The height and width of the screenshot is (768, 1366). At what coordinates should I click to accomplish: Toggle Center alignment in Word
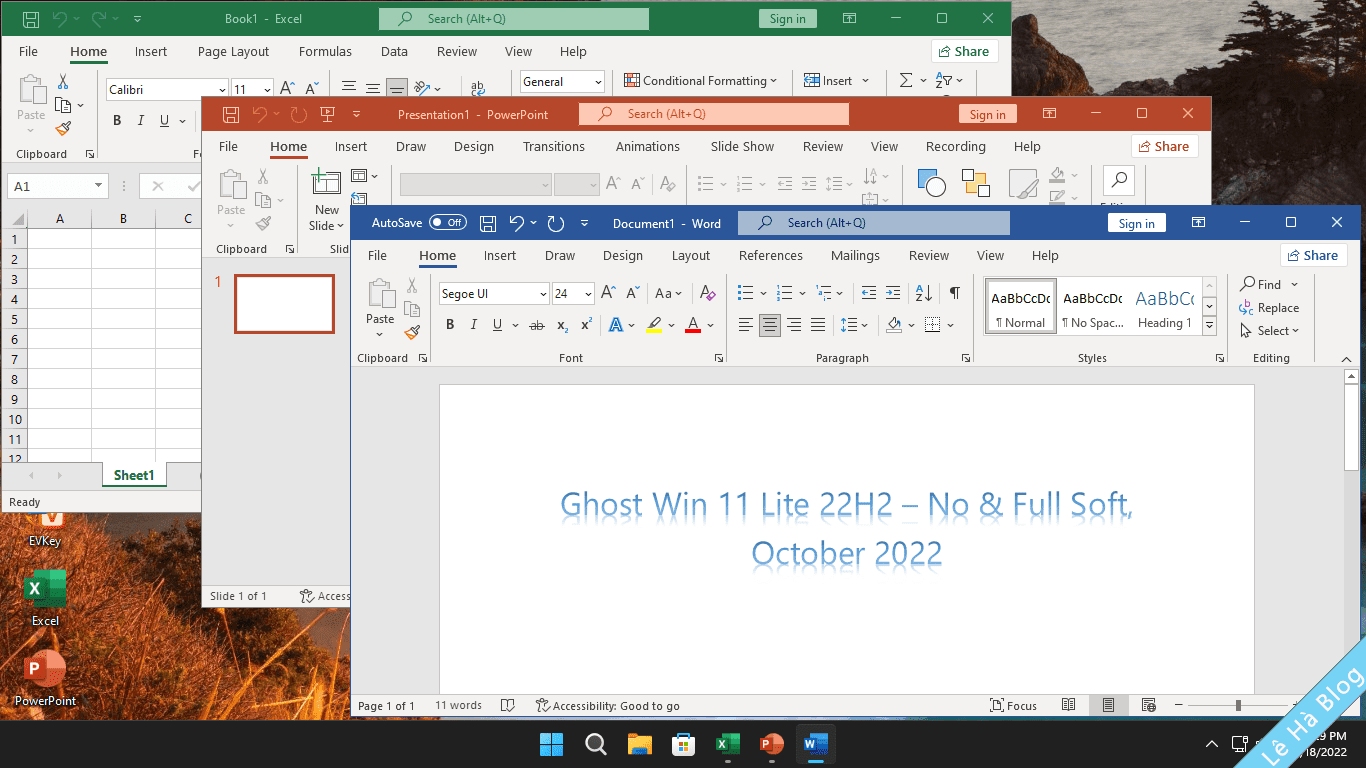pos(769,324)
